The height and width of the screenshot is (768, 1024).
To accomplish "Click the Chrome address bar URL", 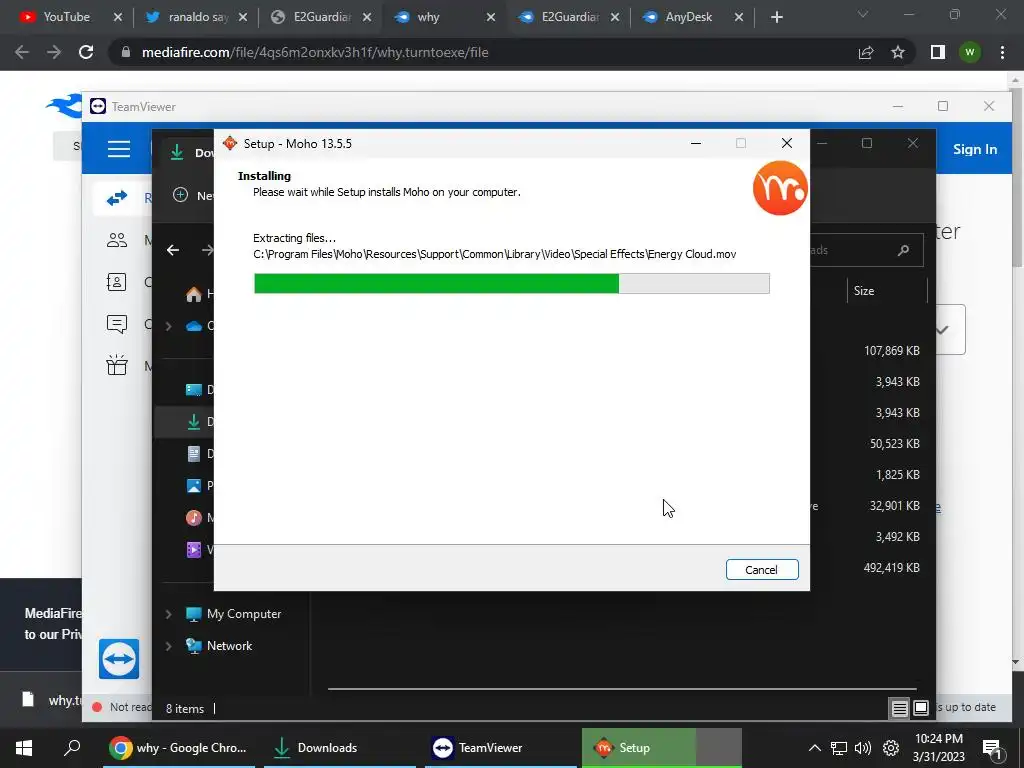I will click(x=315, y=52).
